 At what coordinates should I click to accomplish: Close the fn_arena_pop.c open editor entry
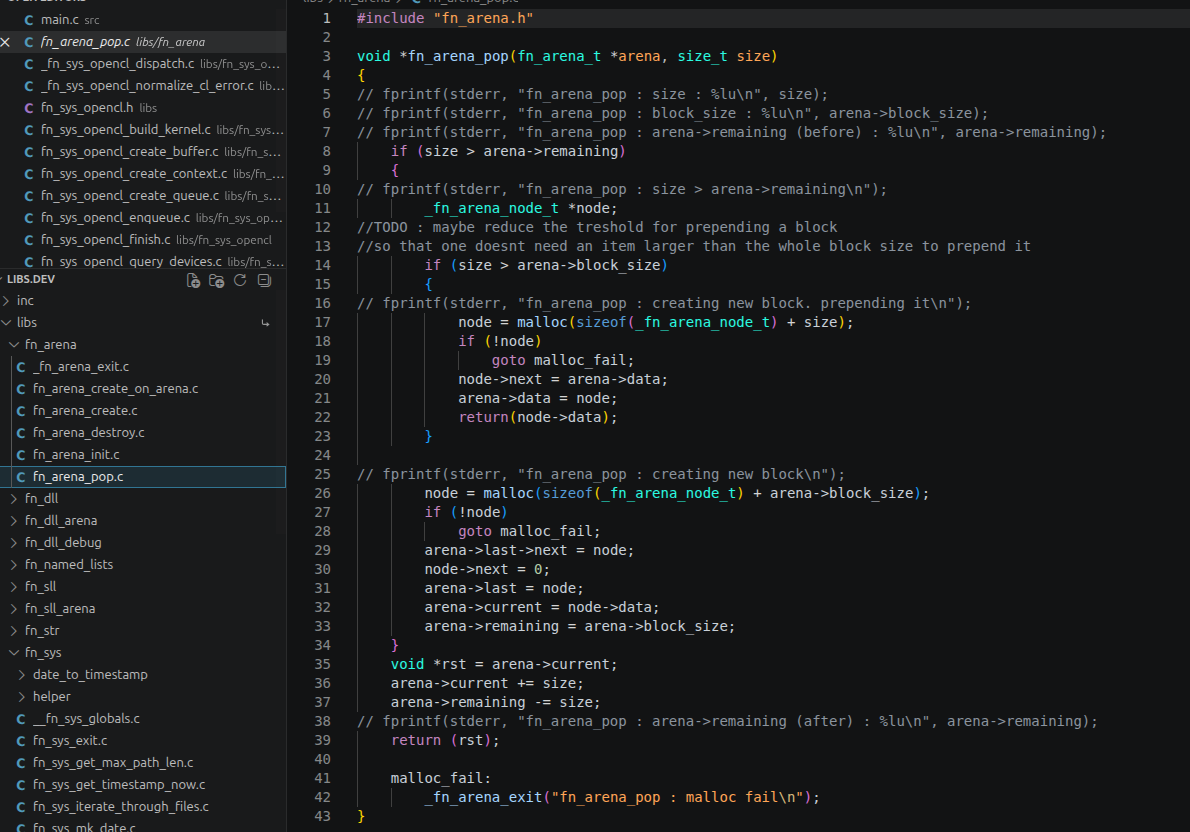click(6, 42)
